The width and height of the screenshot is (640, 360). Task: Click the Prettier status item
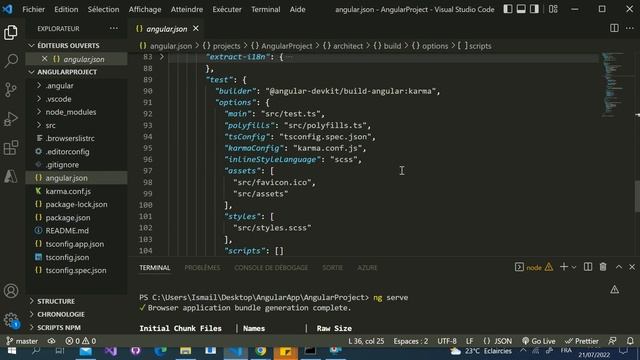coord(582,341)
